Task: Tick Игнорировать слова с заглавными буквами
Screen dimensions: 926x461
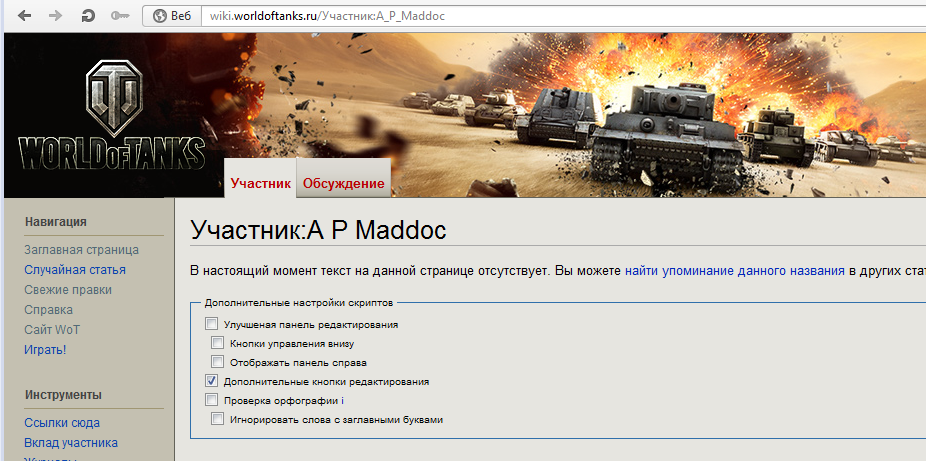Action: point(218,419)
